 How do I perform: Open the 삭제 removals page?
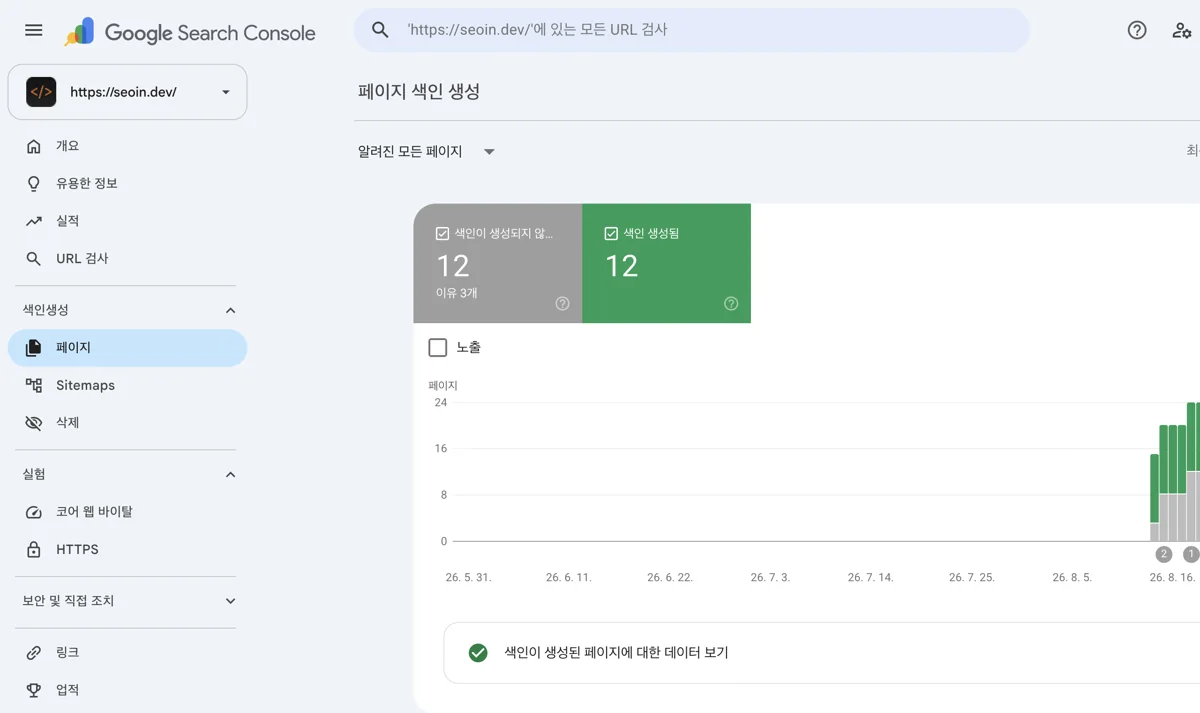pos(127,423)
